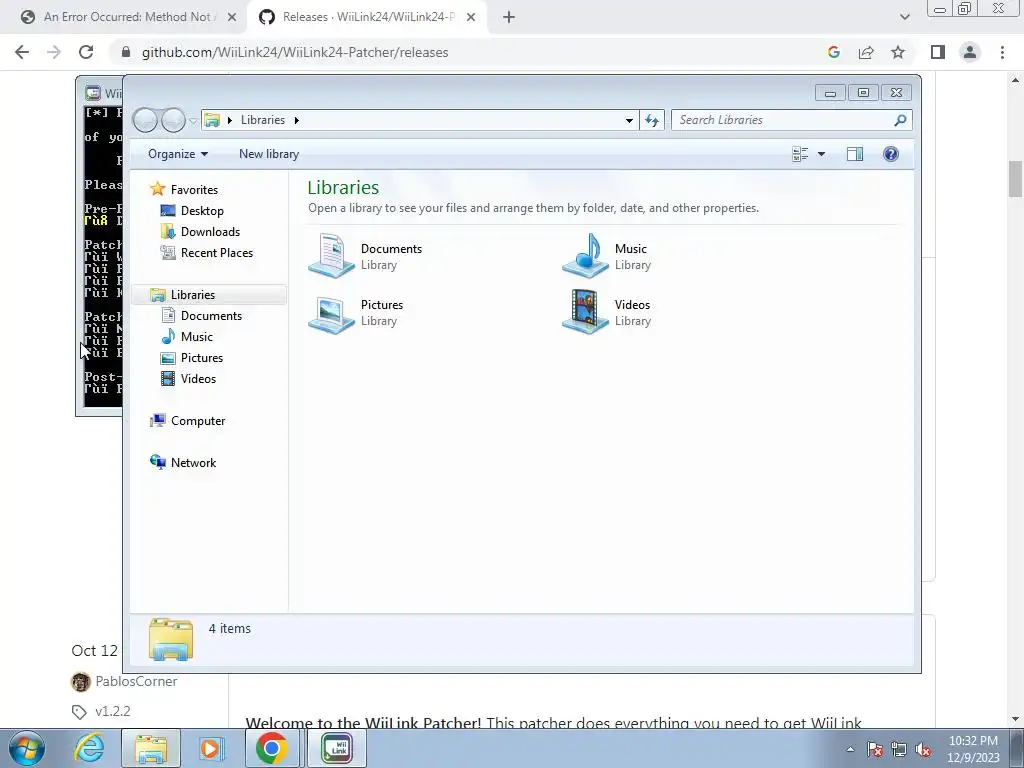Click the Action Center flag tray icon
This screenshot has height=768, width=1024.
[x=875, y=749]
